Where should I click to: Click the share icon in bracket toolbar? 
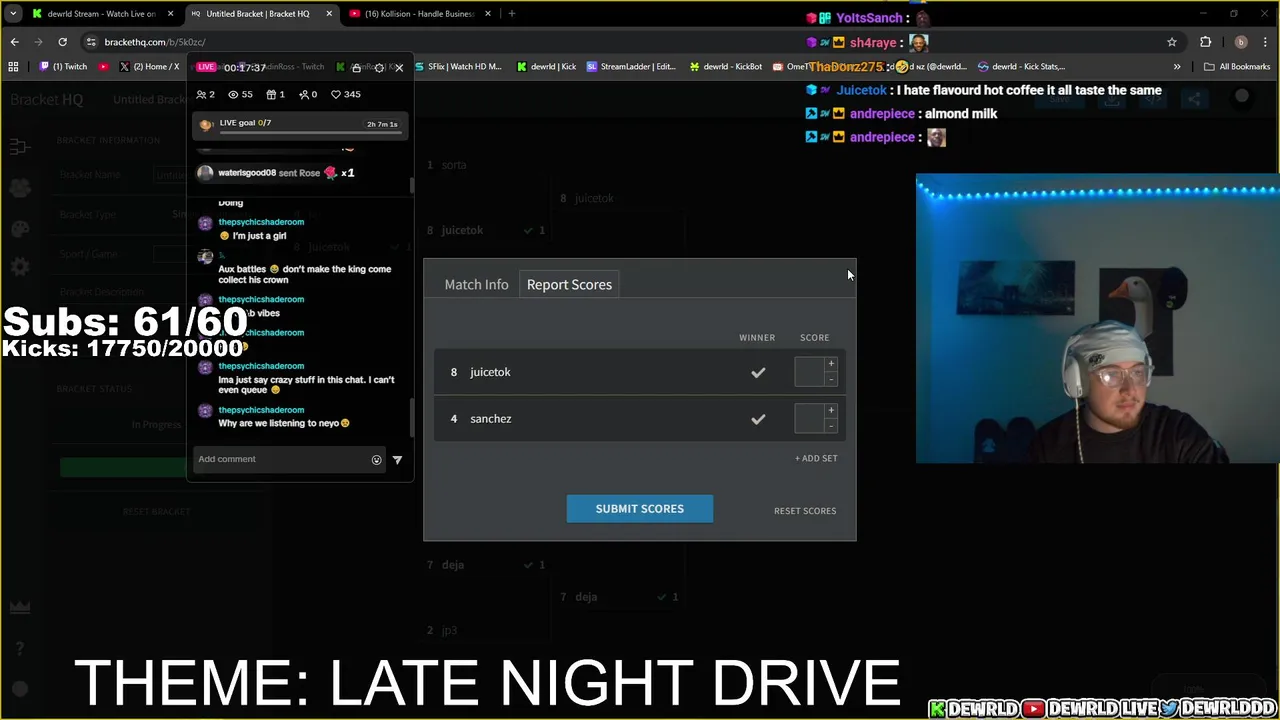[x=1193, y=98]
